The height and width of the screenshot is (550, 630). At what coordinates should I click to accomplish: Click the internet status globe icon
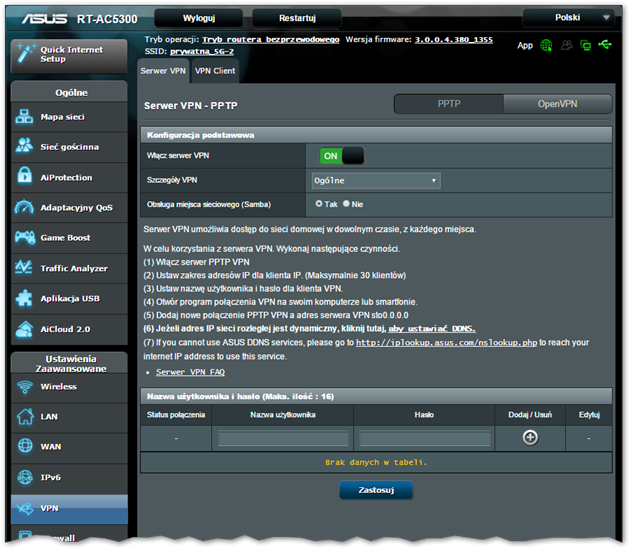click(x=546, y=45)
